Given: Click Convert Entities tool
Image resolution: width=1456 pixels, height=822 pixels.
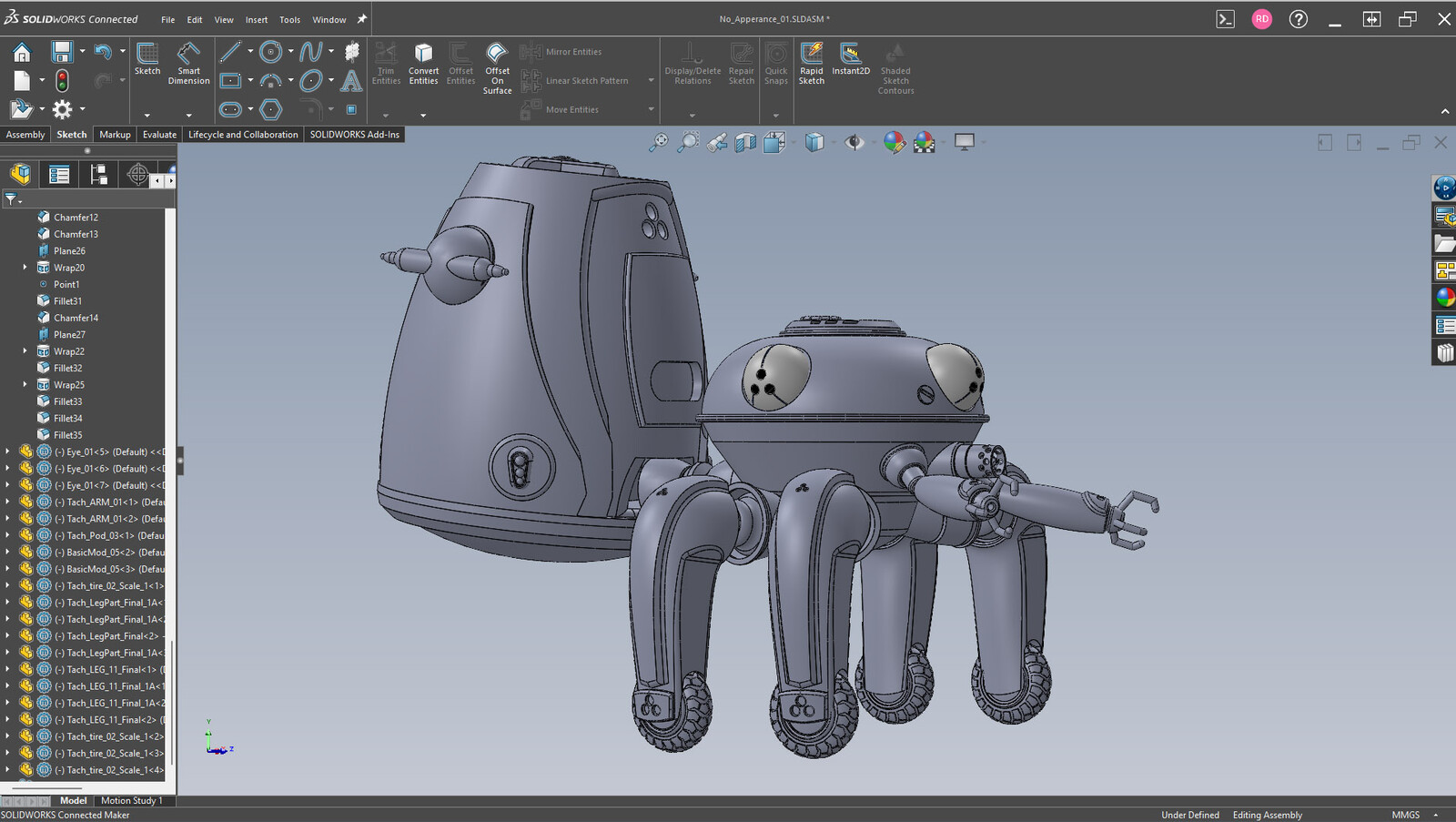Looking at the screenshot, I should (x=423, y=64).
